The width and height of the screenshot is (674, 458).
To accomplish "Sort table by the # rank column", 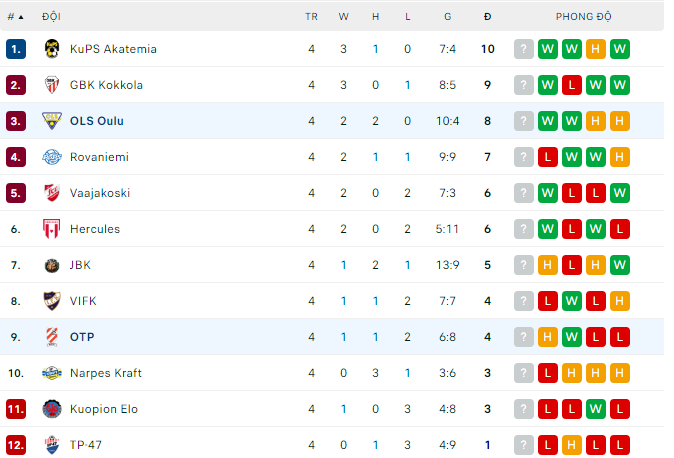I will [15, 17].
